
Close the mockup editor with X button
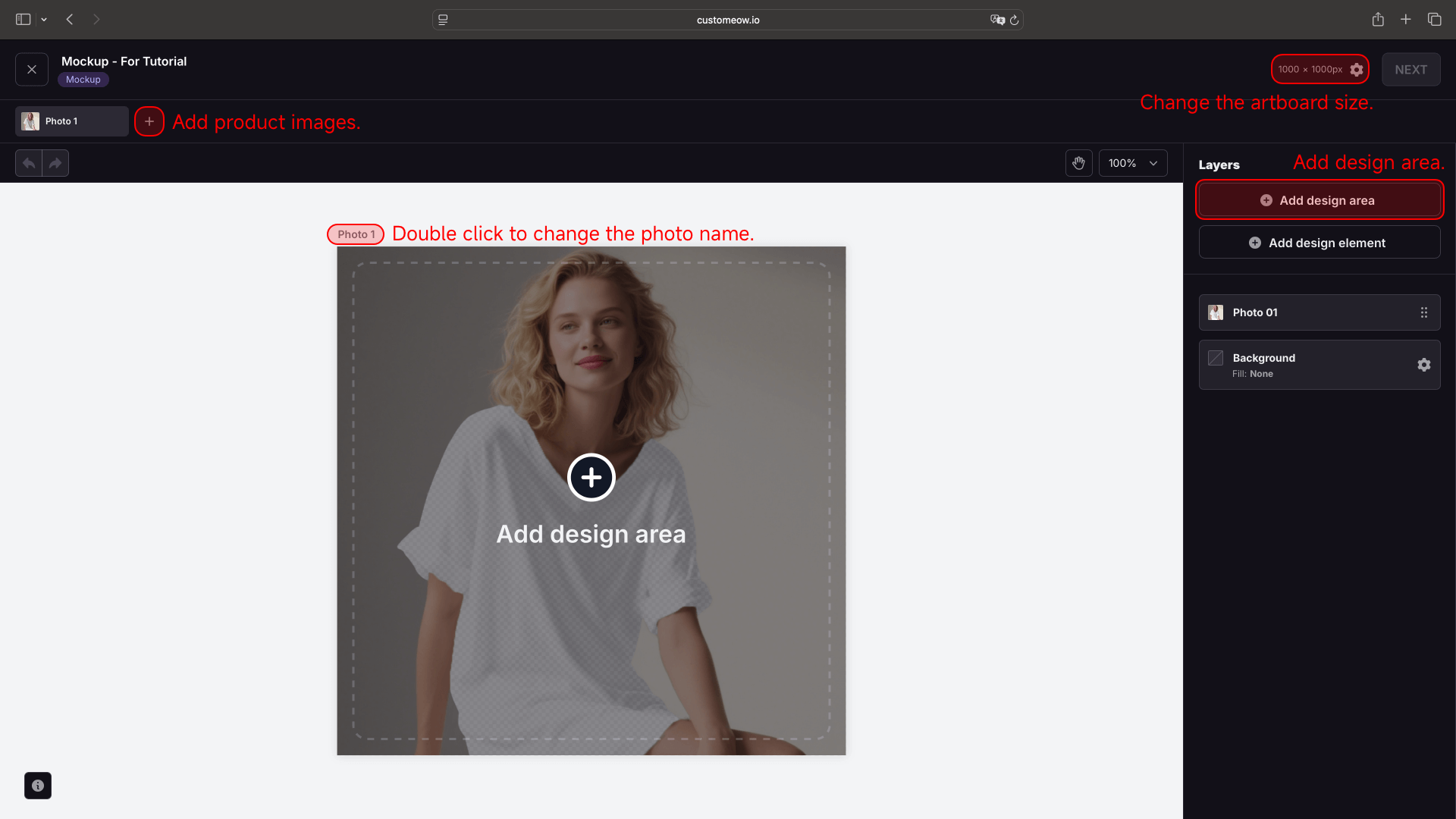(x=32, y=69)
